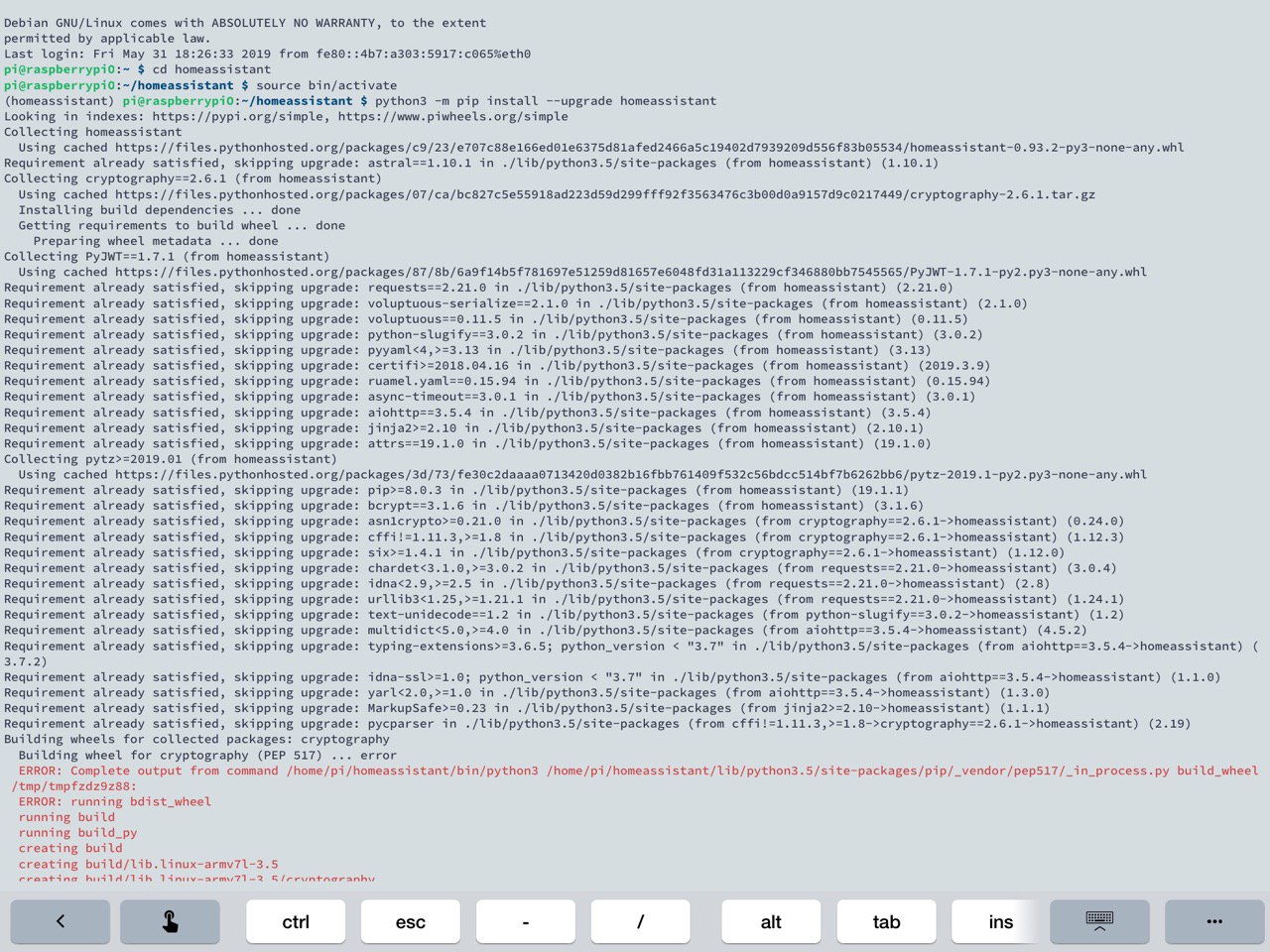
Task: Click the idna-ssl>=1.0 requirement line
Action: (612, 677)
